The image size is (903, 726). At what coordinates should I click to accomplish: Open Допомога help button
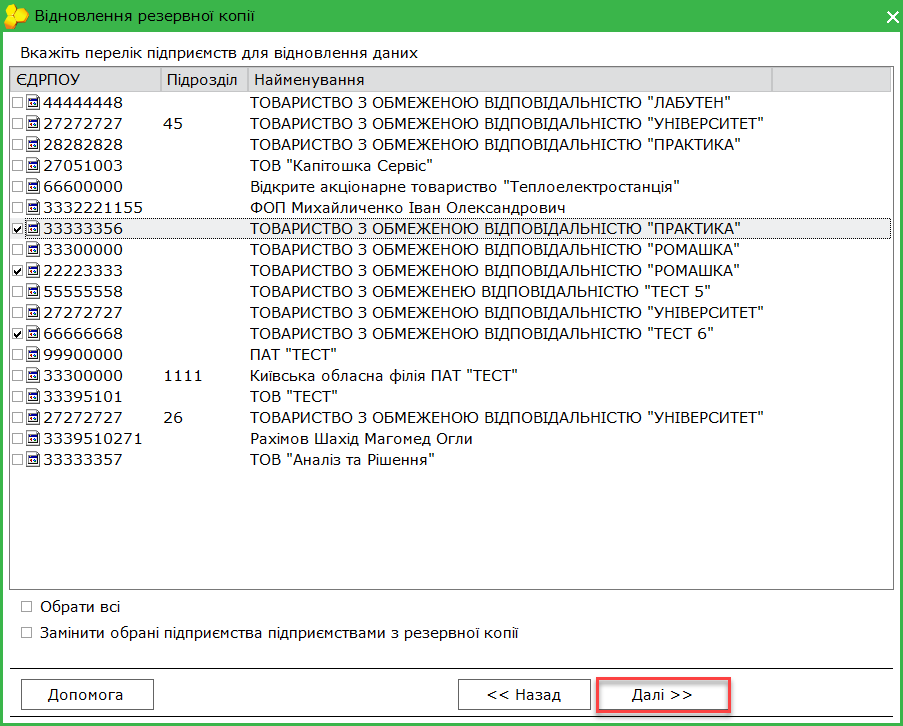pyautogui.click(x=87, y=695)
